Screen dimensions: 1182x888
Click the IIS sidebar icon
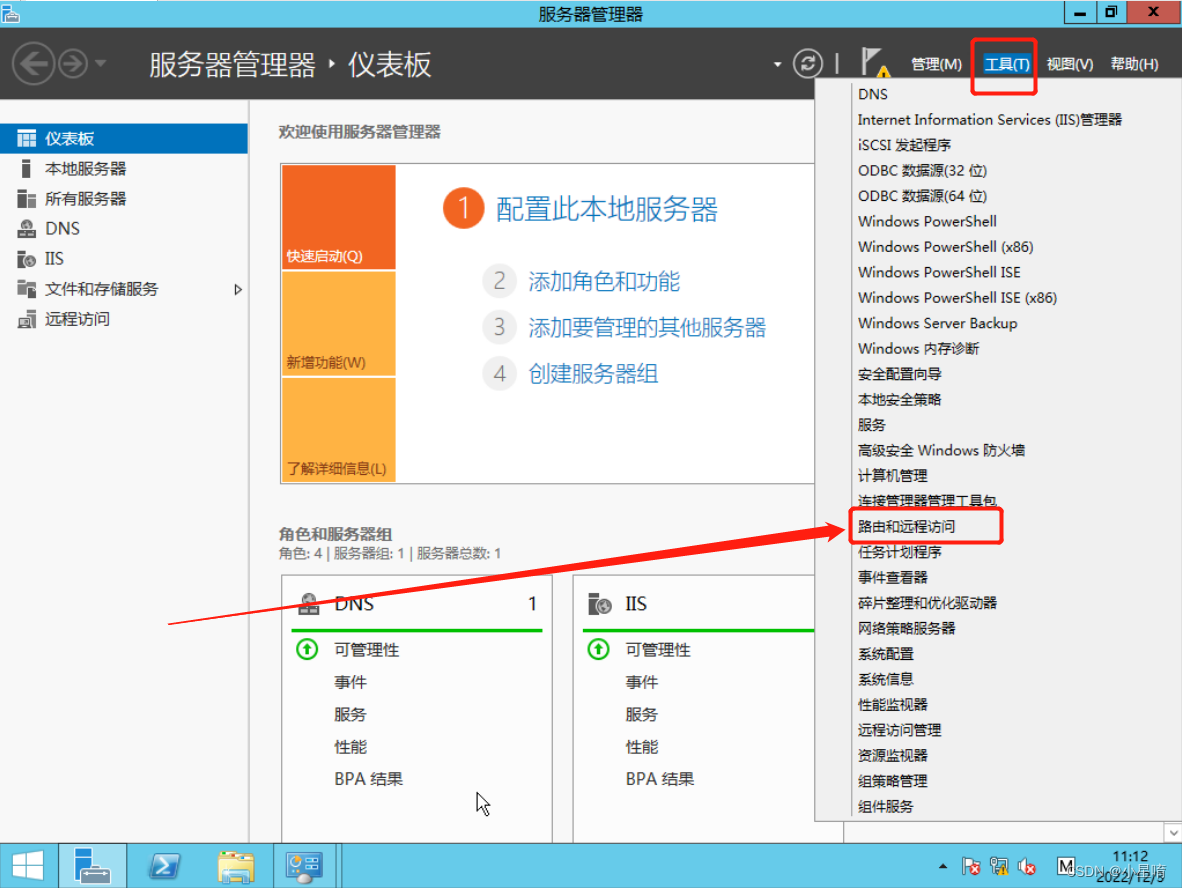[26, 259]
